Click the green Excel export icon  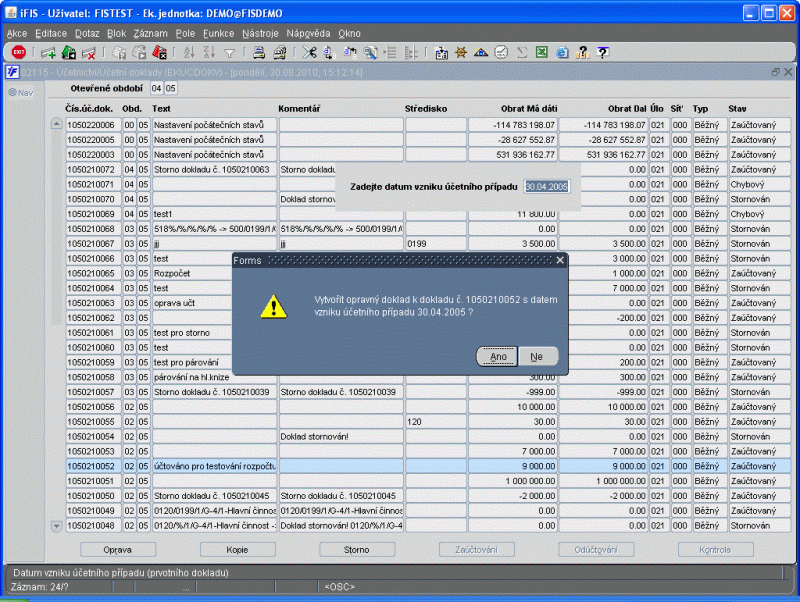(542, 52)
